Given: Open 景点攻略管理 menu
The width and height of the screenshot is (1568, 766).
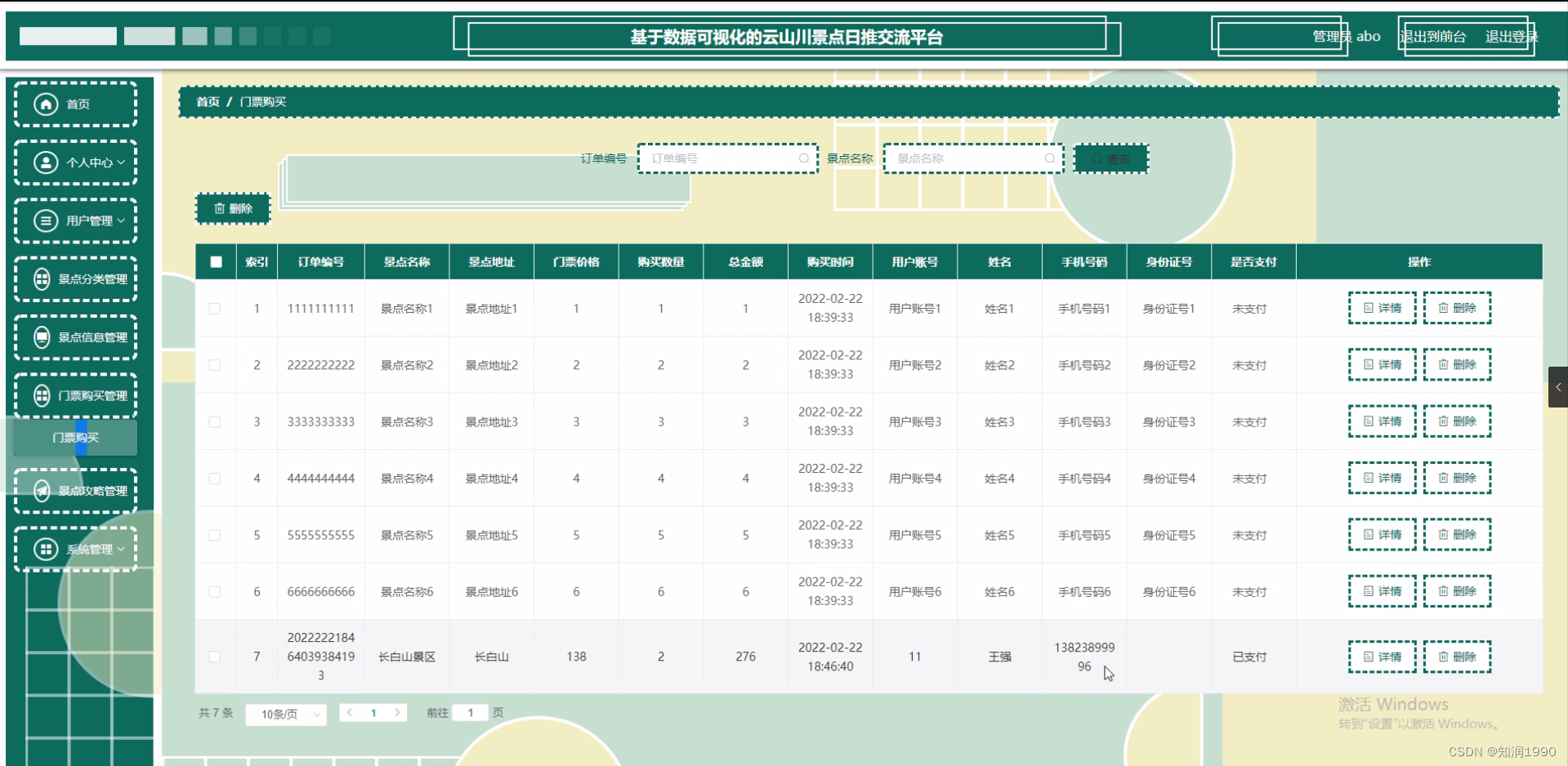Looking at the screenshot, I should (x=75, y=491).
